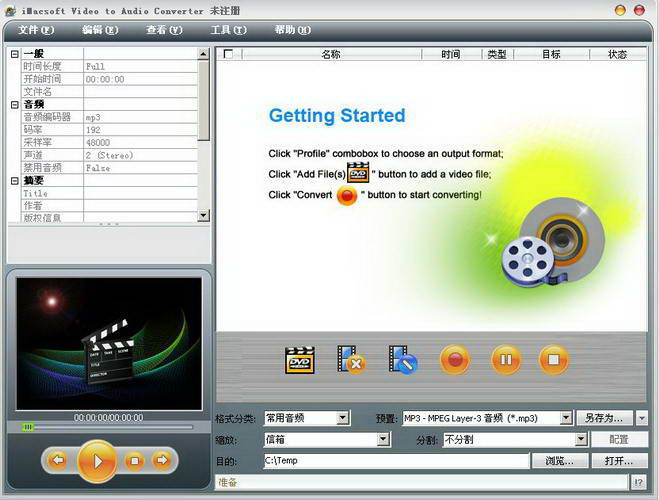Click the Add File(s) DVD clapperboard icon
Screen dimensions: 659x500
pyautogui.click(x=300, y=360)
